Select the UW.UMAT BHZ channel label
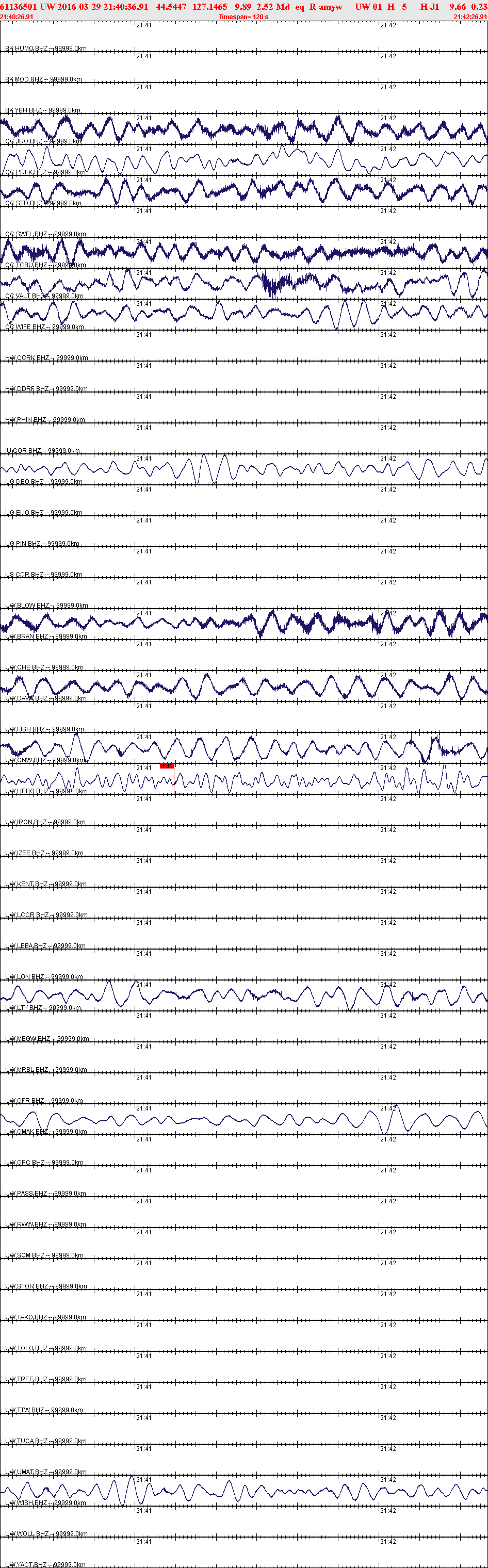The height and width of the screenshot is (1568, 488). [x=45, y=1473]
